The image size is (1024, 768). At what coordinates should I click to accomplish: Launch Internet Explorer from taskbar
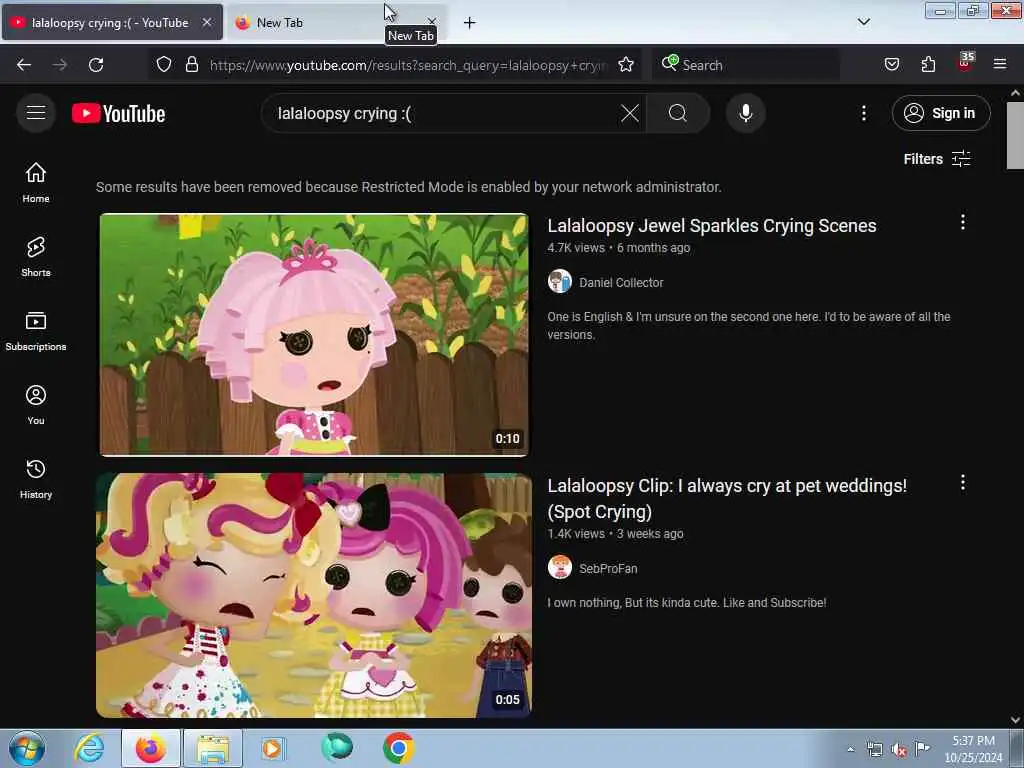(89, 748)
